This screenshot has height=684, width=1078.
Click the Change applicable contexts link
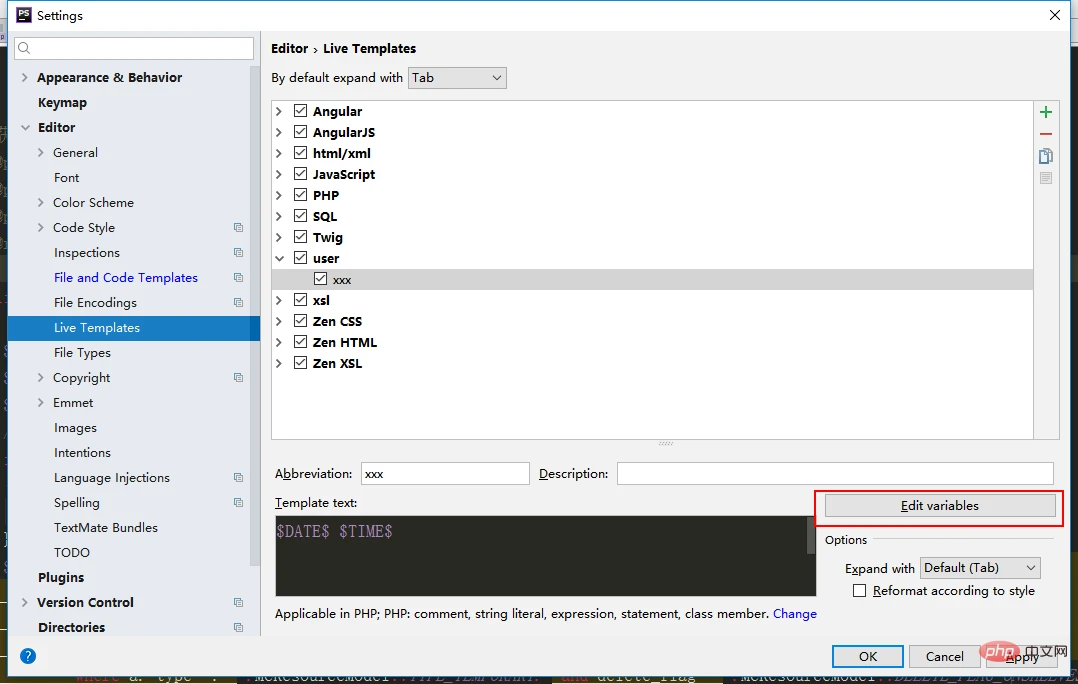tap(794, 614)
